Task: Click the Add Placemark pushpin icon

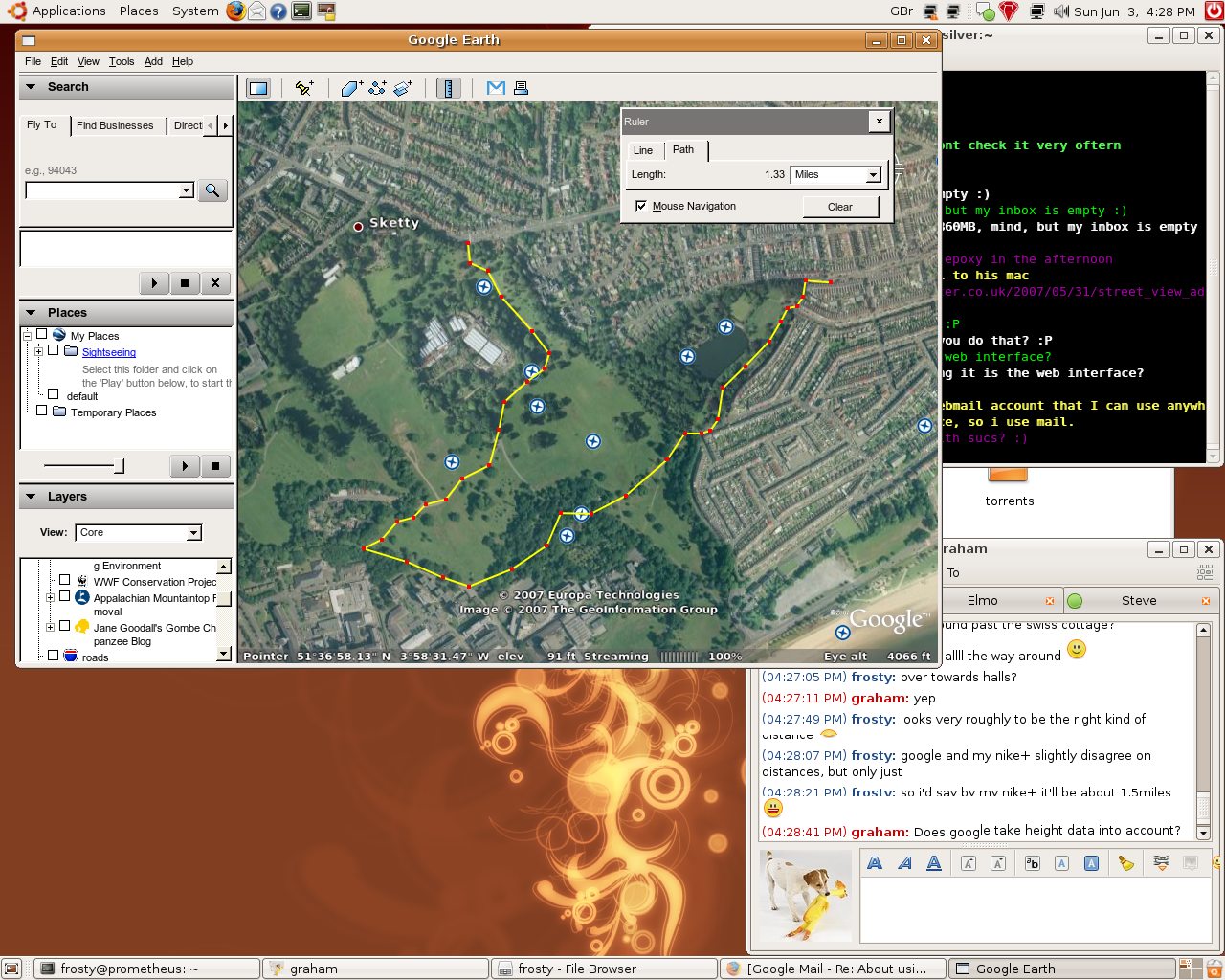Action: coord(304,88)
